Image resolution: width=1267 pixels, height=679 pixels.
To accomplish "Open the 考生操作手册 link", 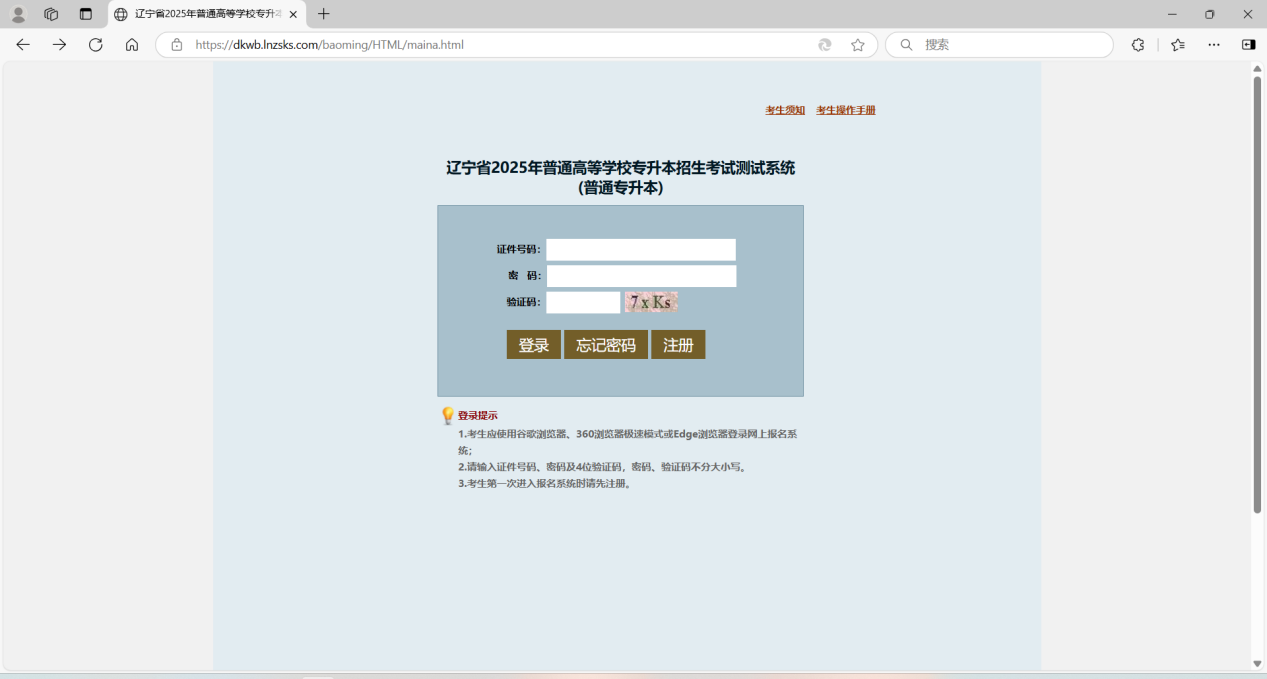I will click(845, 110).
